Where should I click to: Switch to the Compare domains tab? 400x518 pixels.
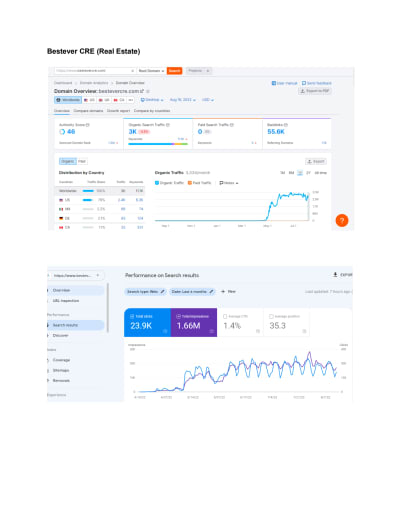(x=88, y=111)
